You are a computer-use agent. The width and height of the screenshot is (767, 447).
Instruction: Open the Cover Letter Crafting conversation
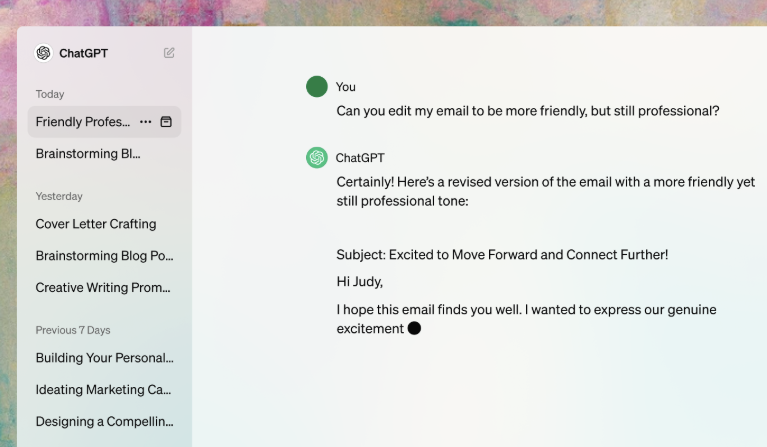coord(96,224)
